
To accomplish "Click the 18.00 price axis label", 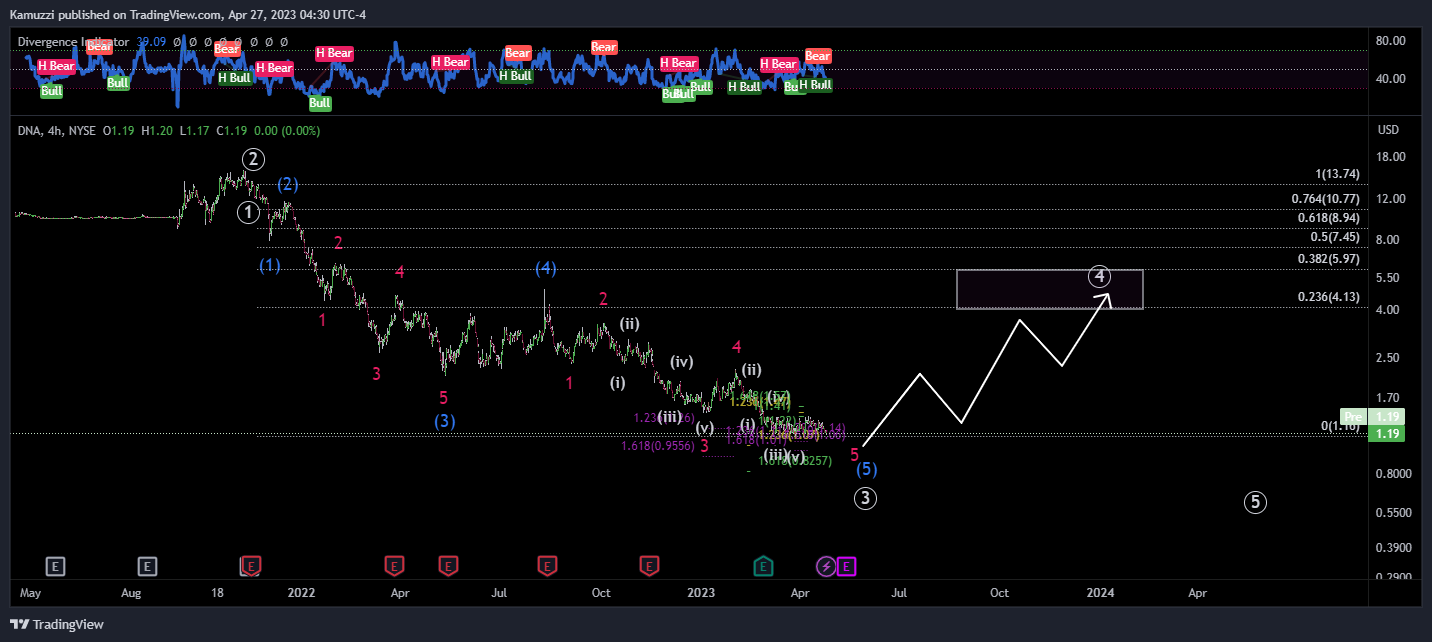I will 1391,157.
